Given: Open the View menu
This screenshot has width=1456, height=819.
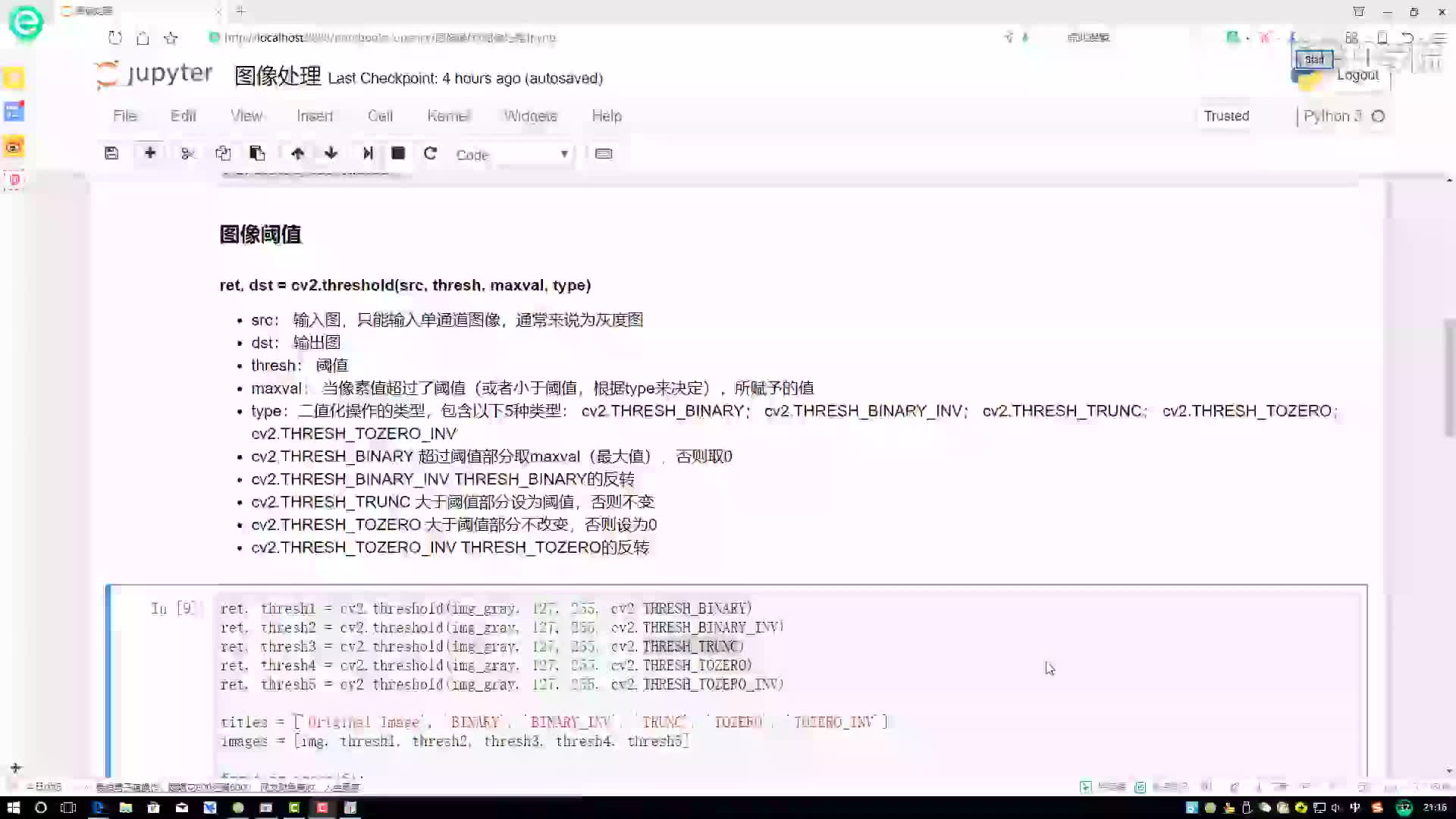Looking at the screenshot, I should 246,116.
